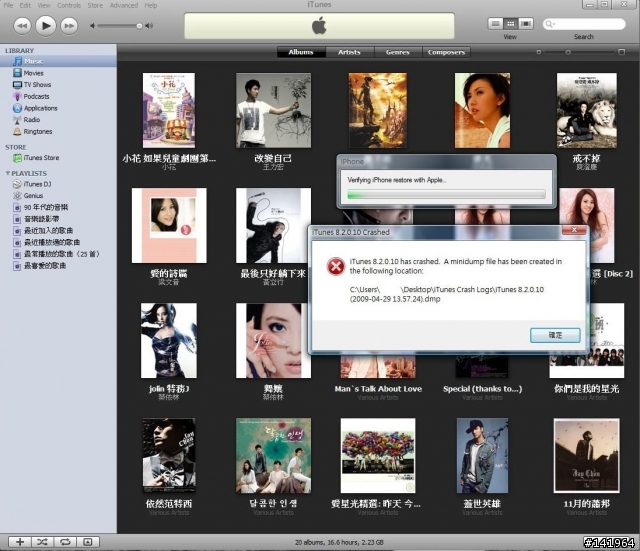Switch to List view button
Viewport: 640px width, 551px height.
[x=496, y=24]
